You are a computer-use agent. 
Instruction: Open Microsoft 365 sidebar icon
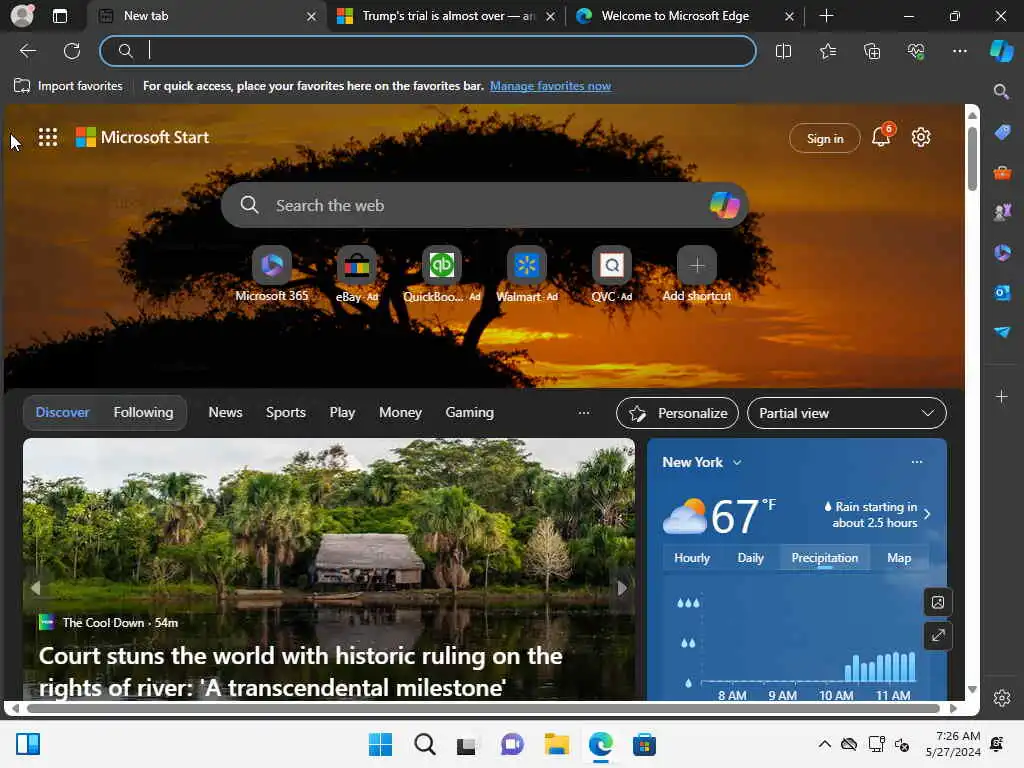(x=1002, y=253)
